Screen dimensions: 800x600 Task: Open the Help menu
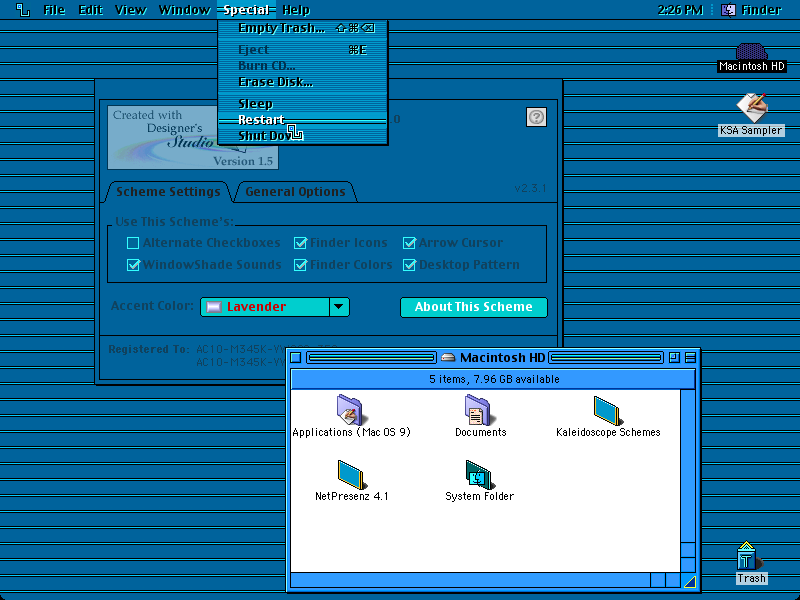coord(296,10)
